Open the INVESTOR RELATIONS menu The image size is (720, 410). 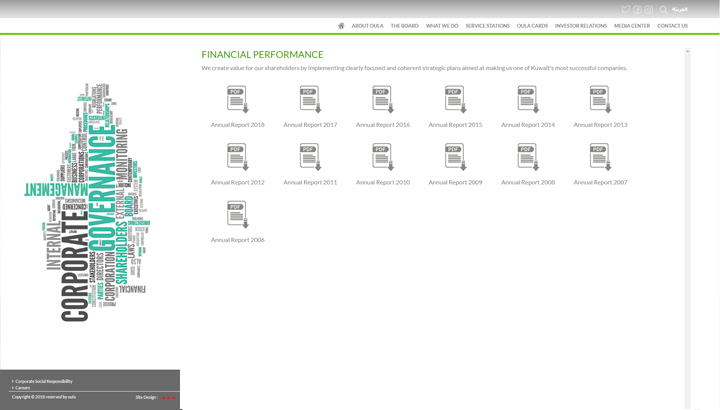(581, 26)
